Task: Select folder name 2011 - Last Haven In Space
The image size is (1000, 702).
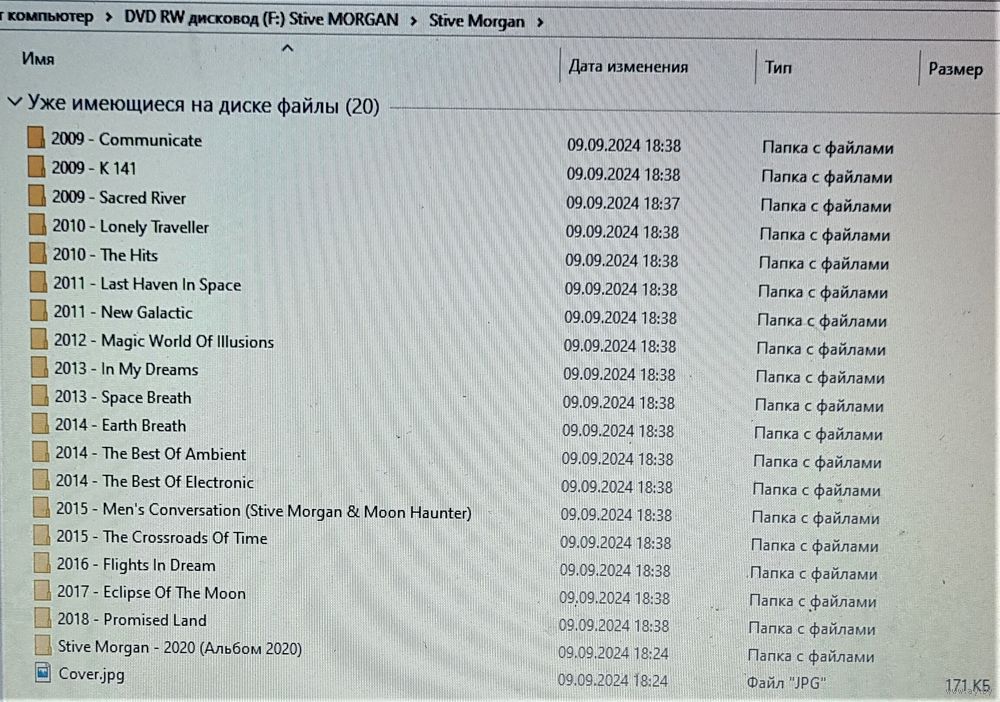Action: point(147,284)
